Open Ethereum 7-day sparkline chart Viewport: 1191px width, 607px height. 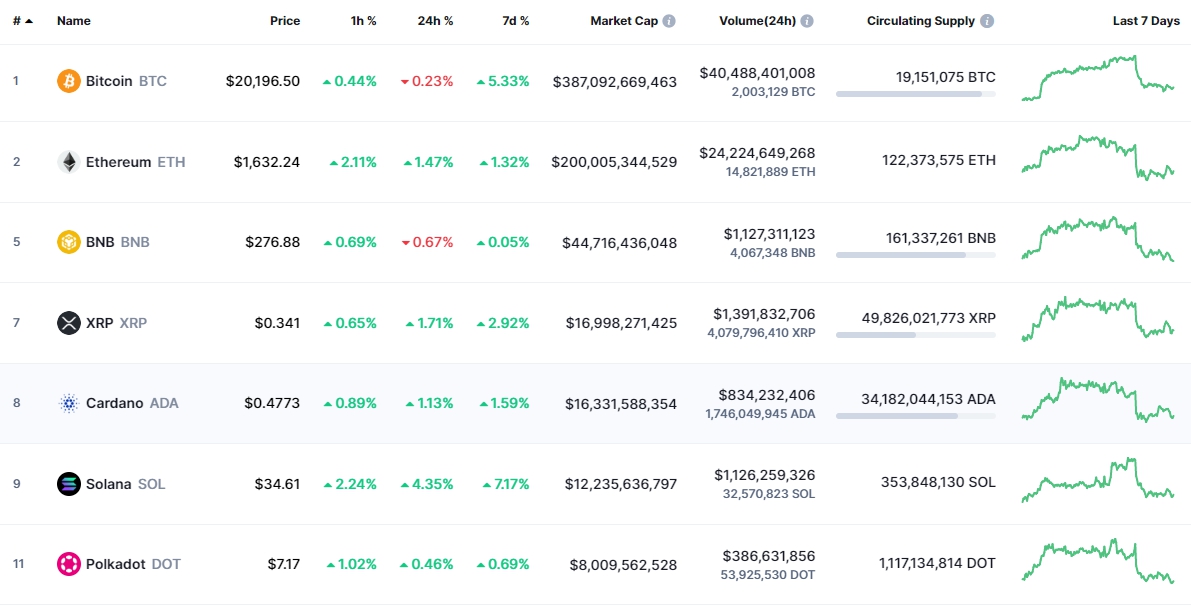point(1098,157)
